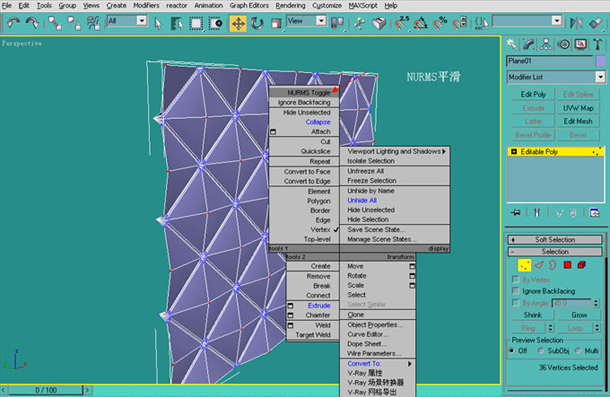Screen dimensions: 610x397
Task: Open the Modifiers menu
Action: [146, 5]
